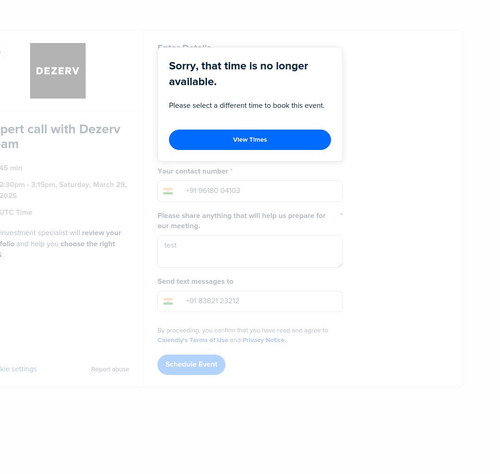Click the DEZERV logo image
The height and width of the screenshot is (474, 500).
(58, 71)
